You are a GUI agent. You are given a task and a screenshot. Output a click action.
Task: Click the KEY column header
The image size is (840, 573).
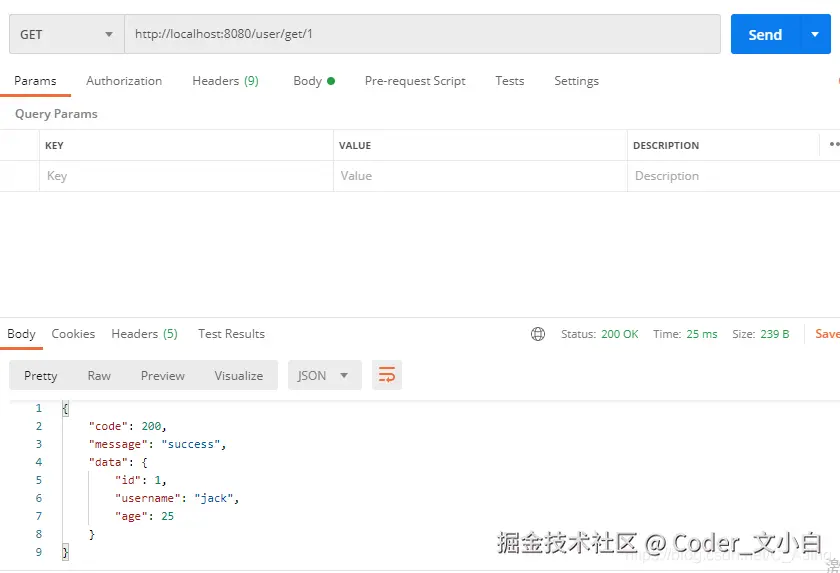coord(54,146)
